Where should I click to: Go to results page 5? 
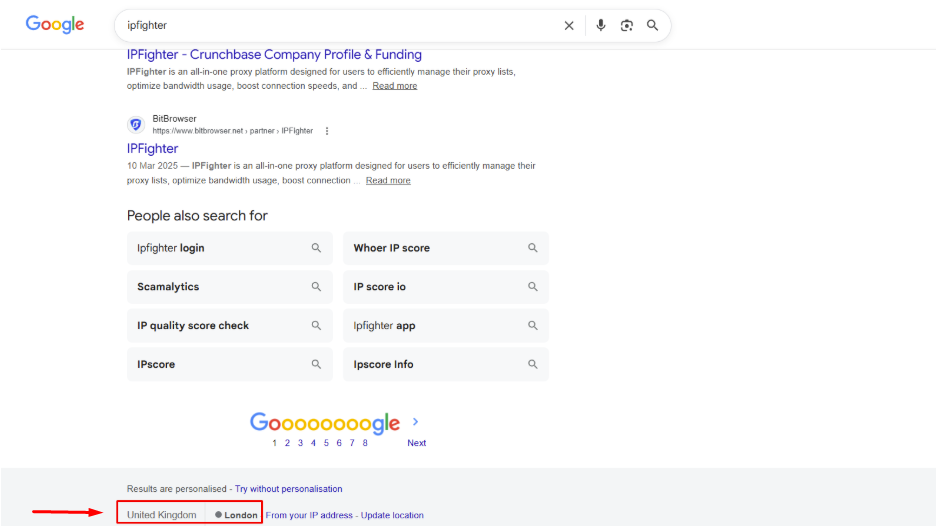(x=326, y=443)
